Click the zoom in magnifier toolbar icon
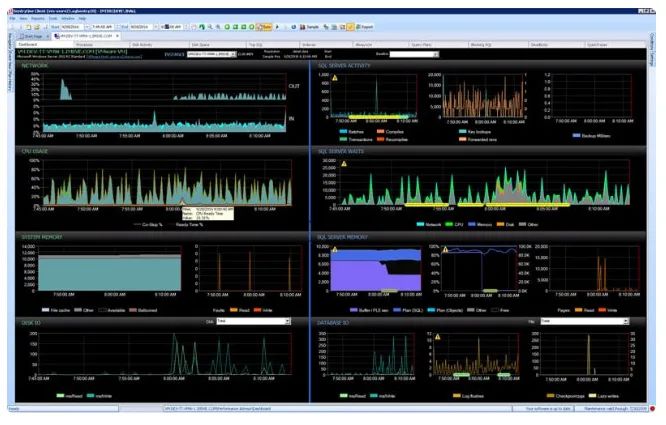666x425 pixels. click(210, 27)
